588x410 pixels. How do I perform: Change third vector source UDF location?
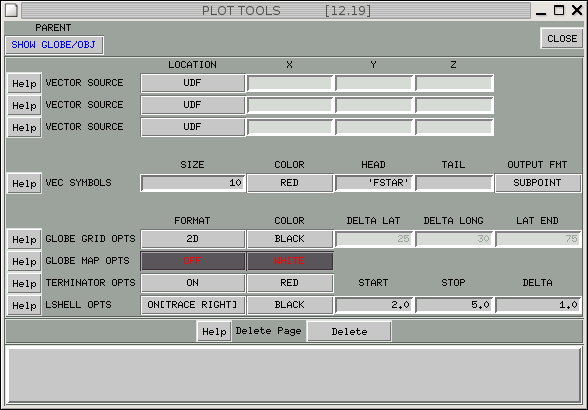(x=193, y=127)
